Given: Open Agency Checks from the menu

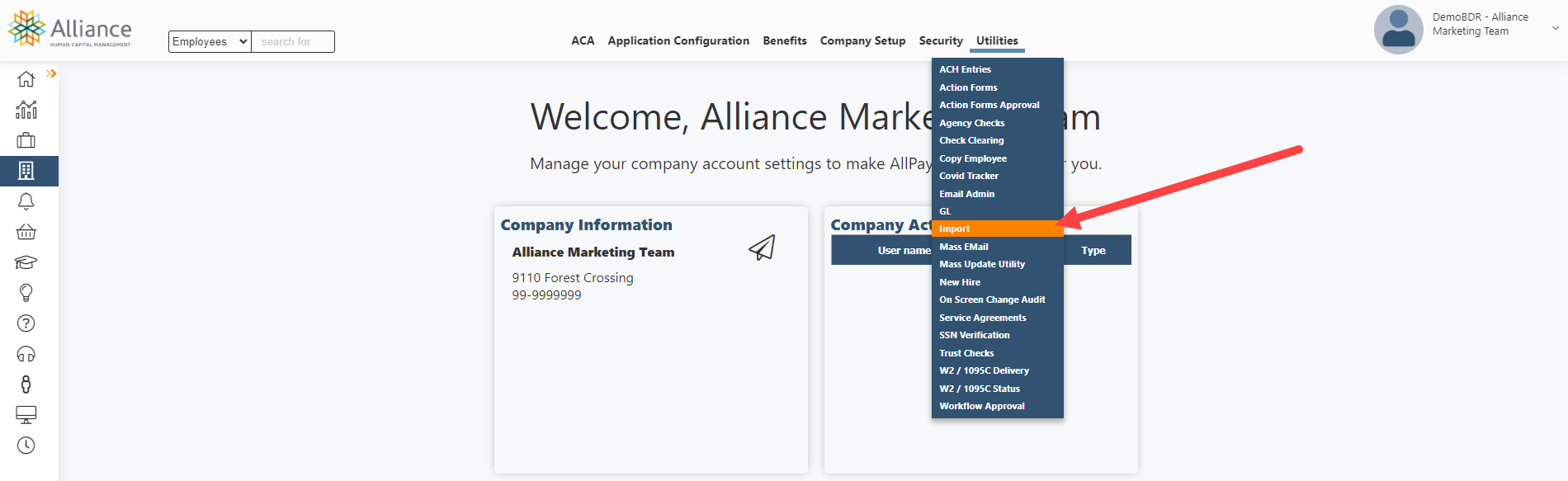Looking at the screenshot, I should [x=998, y=123].
